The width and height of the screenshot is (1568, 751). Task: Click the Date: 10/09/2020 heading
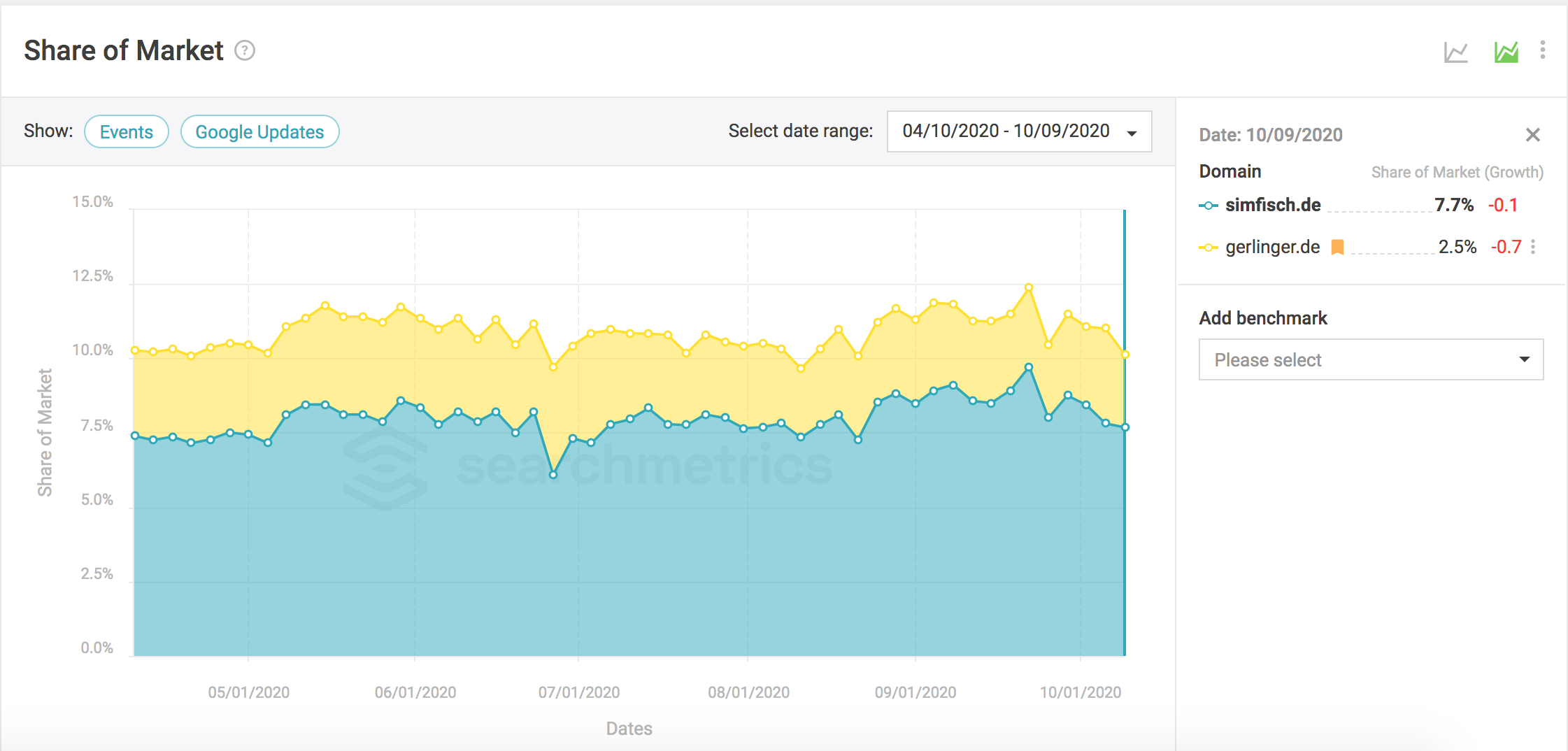pos(1271,135)
